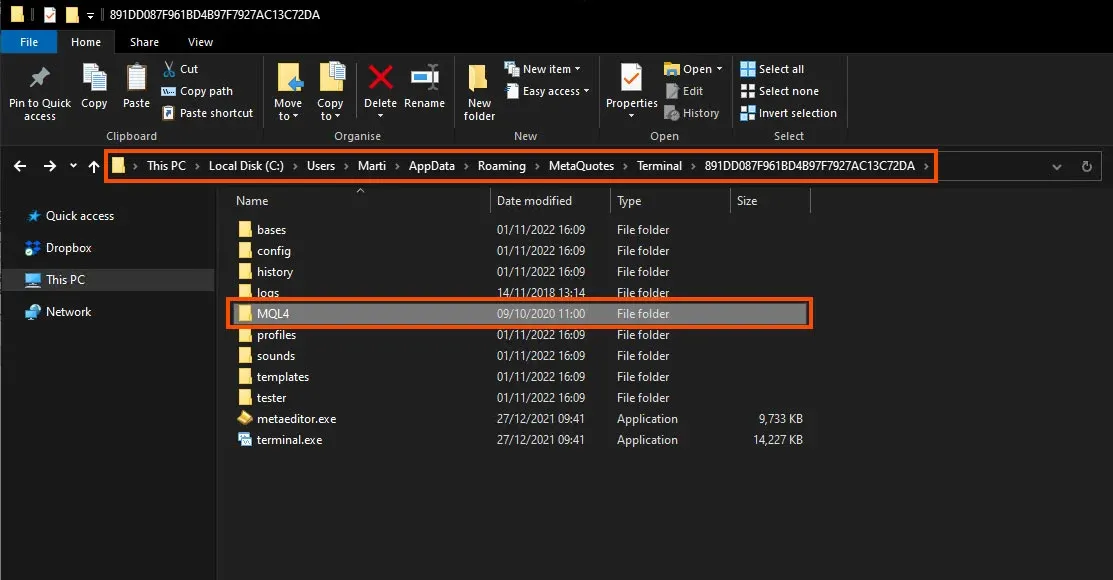The height and width of the screenshot is (580, 1113).
Task: Click the red Delete icon
Action: click(x=380, y=79)
